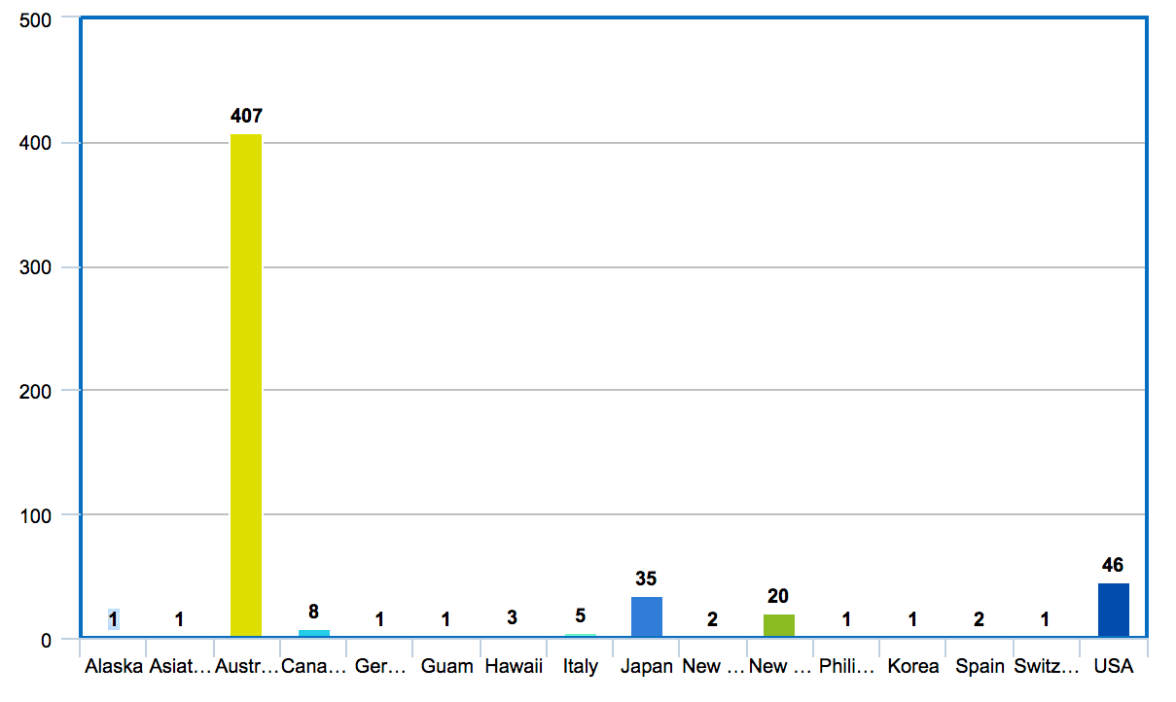Click the Hawaii axis label

pos(513,667)
